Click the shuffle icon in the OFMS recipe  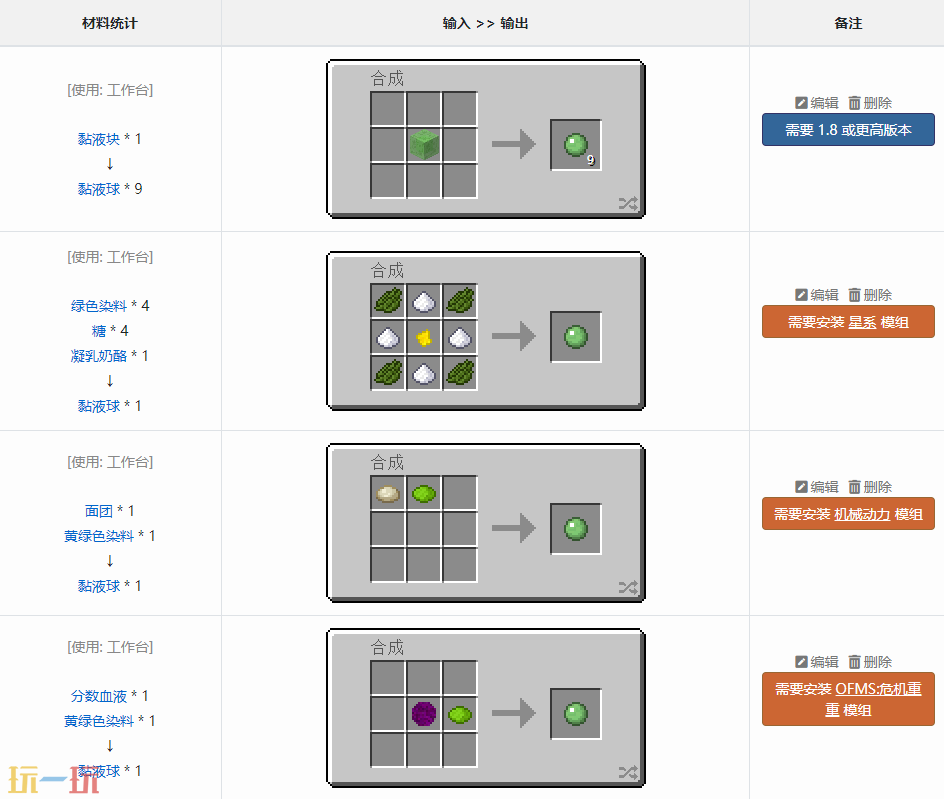click(628, 773)
